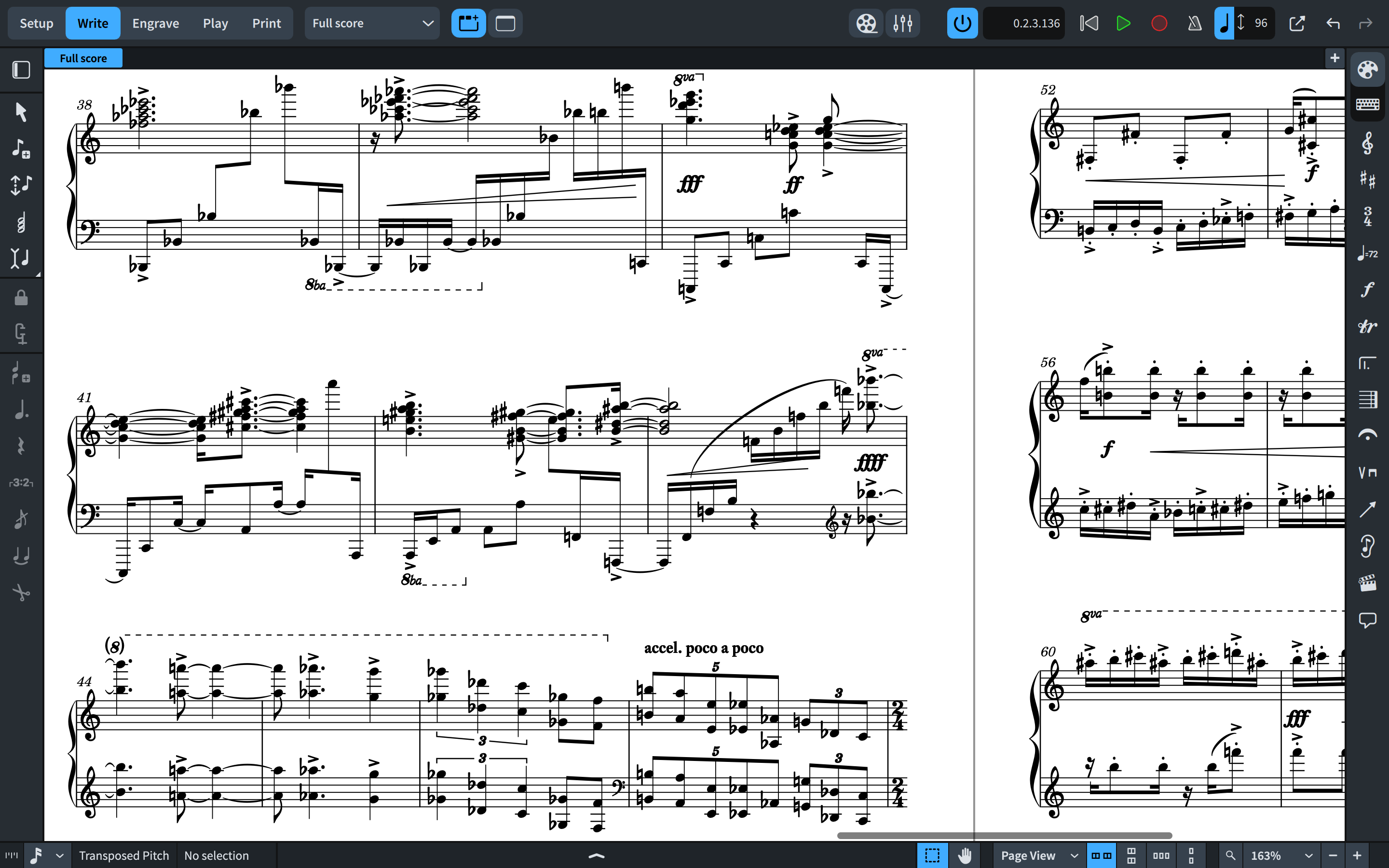Open the Repeat Structures panel
Viewport: 1389px width, 868px height.
click(x=1367, y=363)
